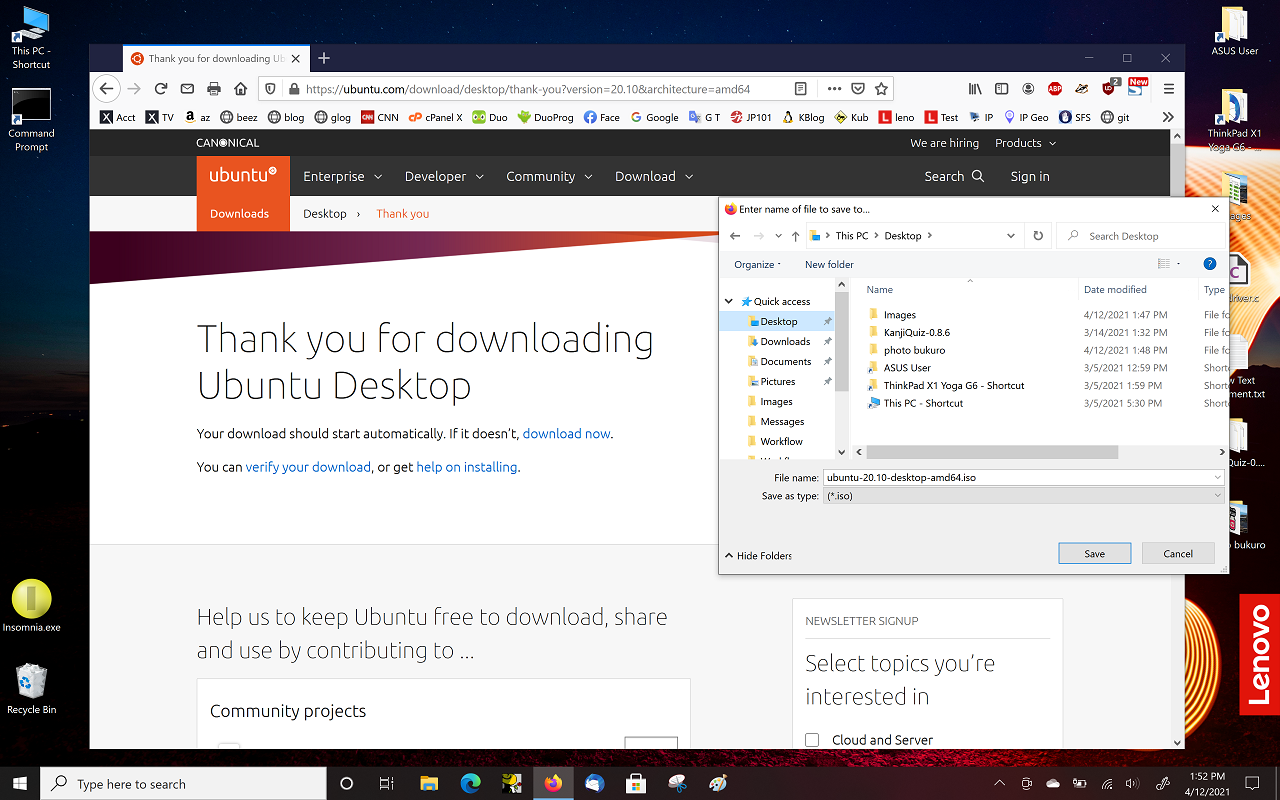
Task: Open Duo bookmark in bookmarks bar
Action: [490, 117]
